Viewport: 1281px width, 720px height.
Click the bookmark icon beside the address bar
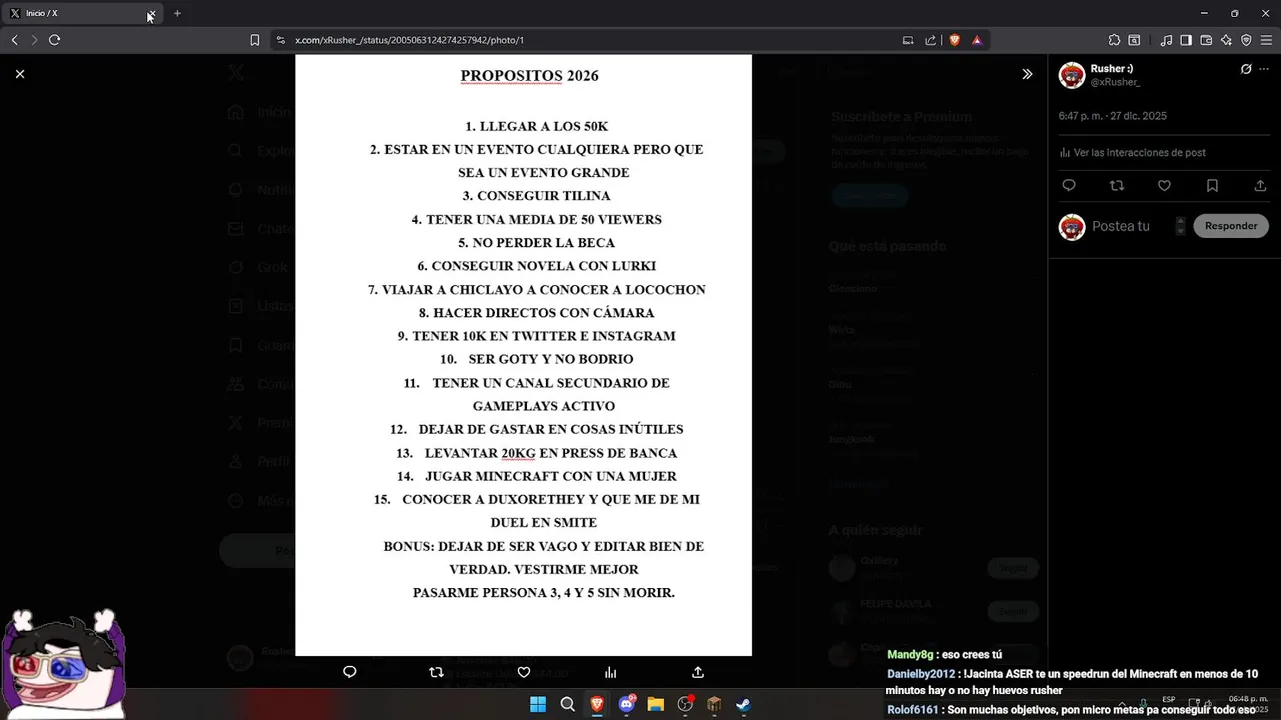(254, 40)
